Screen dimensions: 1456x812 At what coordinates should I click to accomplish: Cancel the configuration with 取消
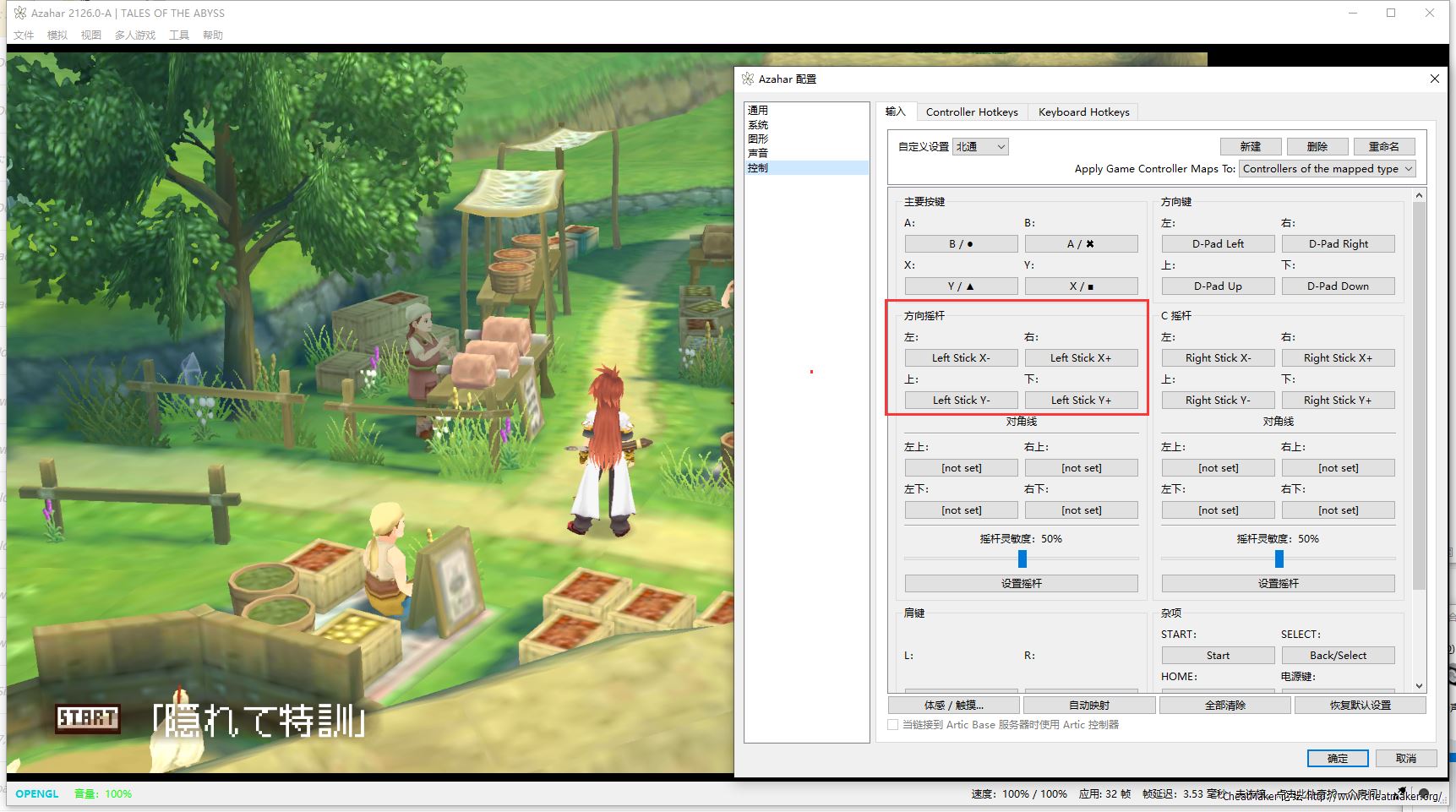(x=1406, y=758)
